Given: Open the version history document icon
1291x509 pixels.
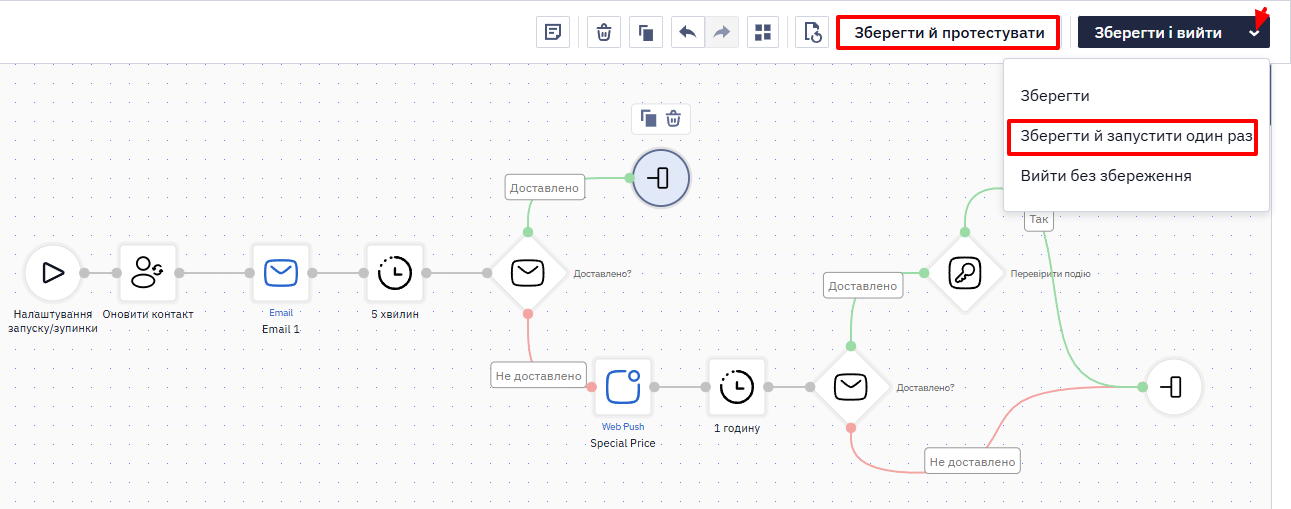Looking at the screenshot, I should [813, 32].
